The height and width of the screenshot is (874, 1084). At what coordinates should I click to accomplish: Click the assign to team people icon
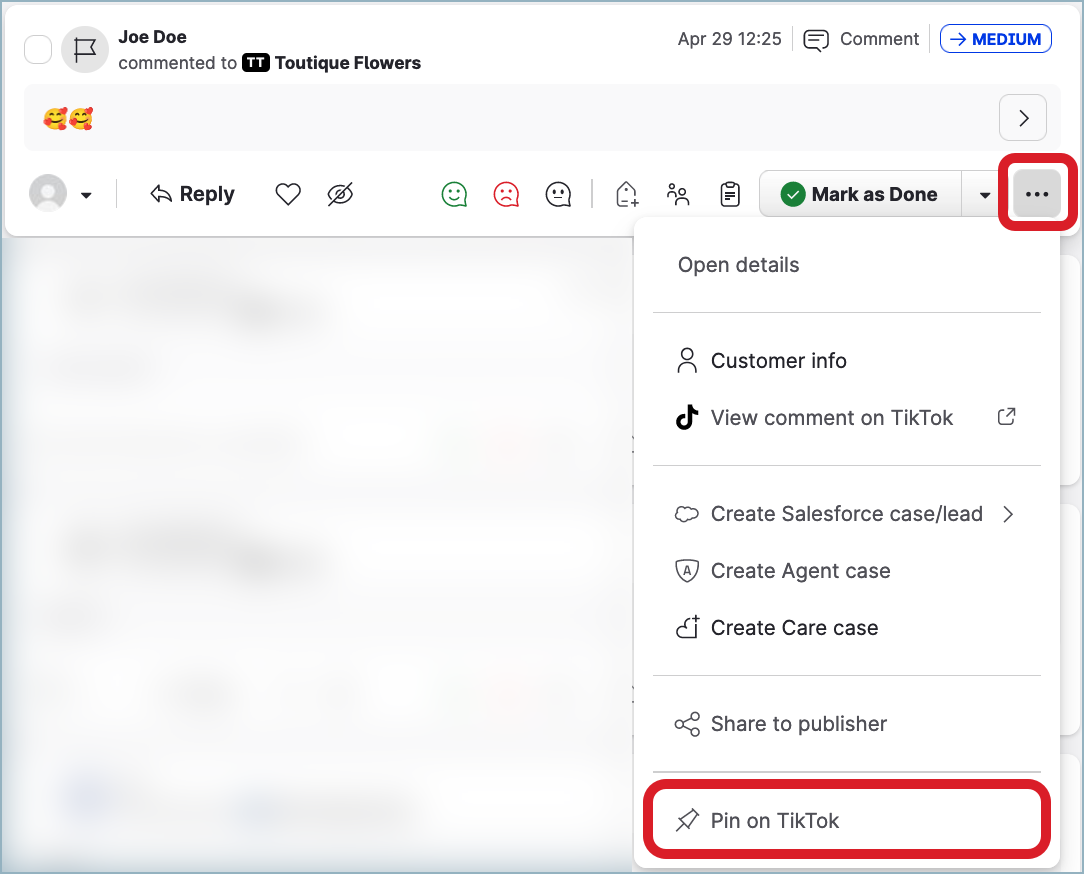tap(679, 194)
